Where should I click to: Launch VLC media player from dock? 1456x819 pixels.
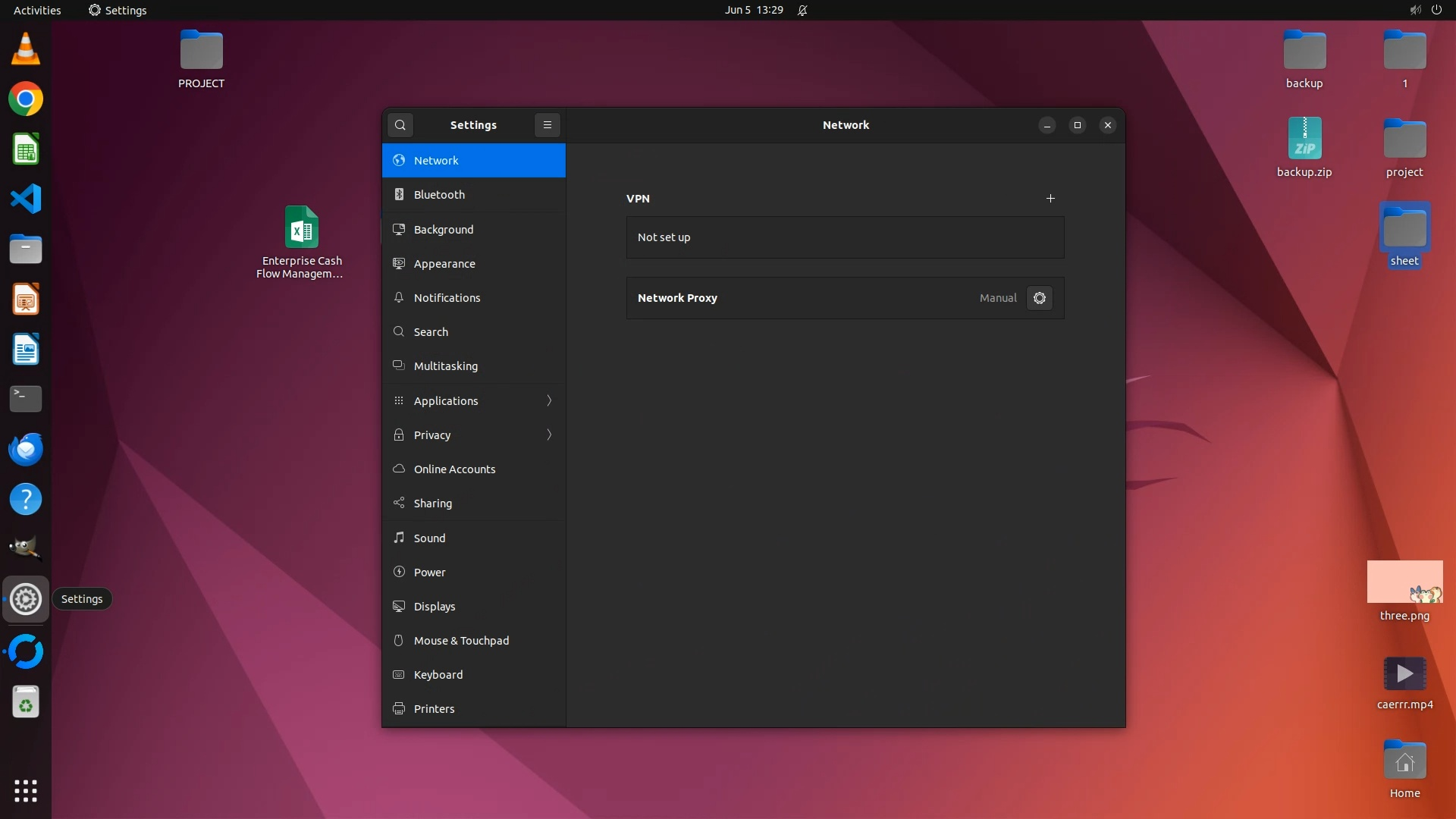[x=25, y=49]
